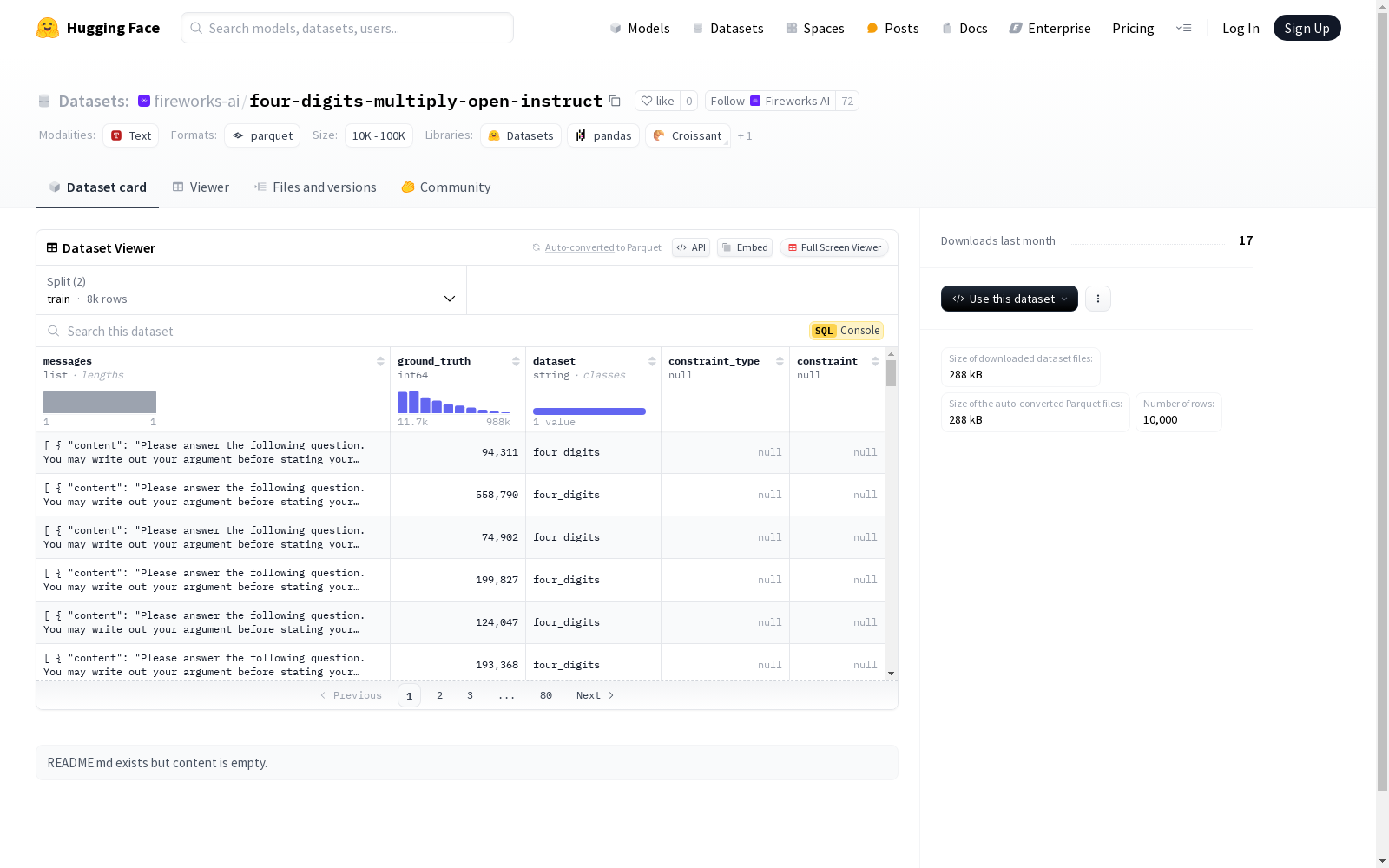
Task: Click the Previous page button
Action: coord(351,695)
